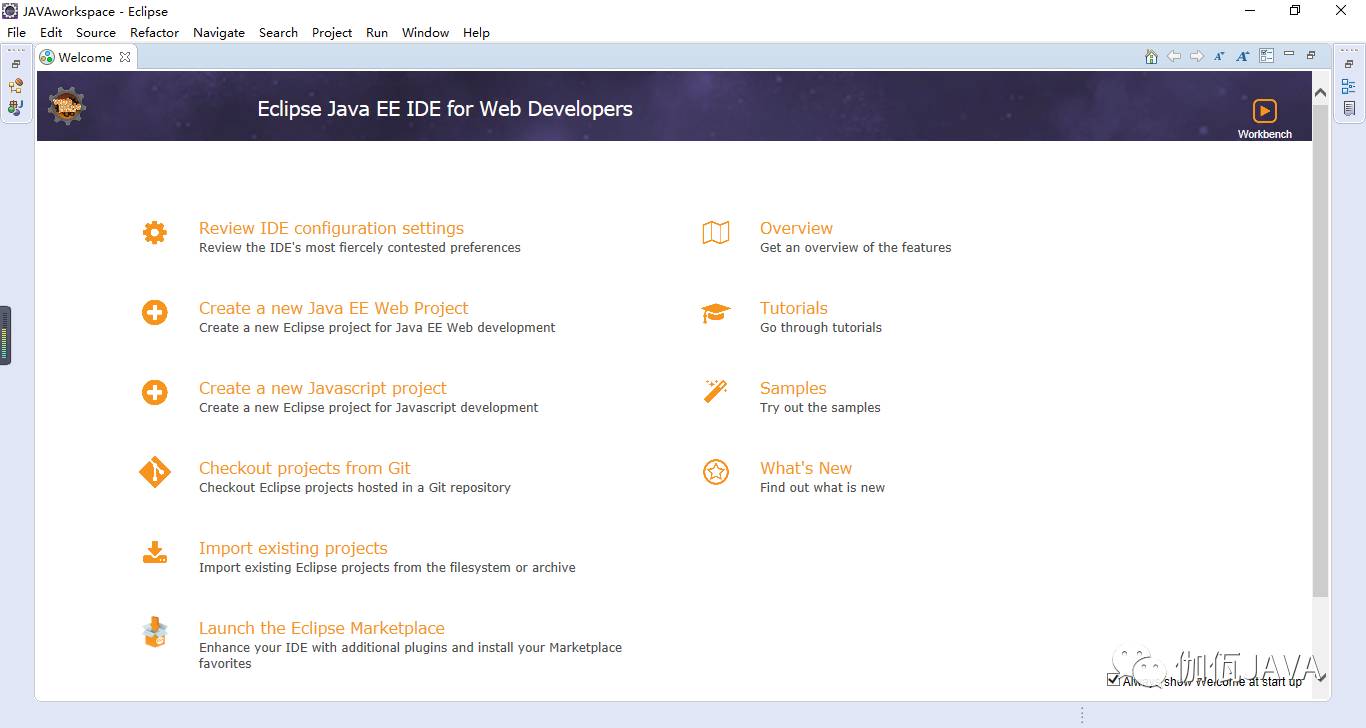This screenshot has width=1366, height=728.
Task: Click the Git diamond icon
Action: point(154,473)
